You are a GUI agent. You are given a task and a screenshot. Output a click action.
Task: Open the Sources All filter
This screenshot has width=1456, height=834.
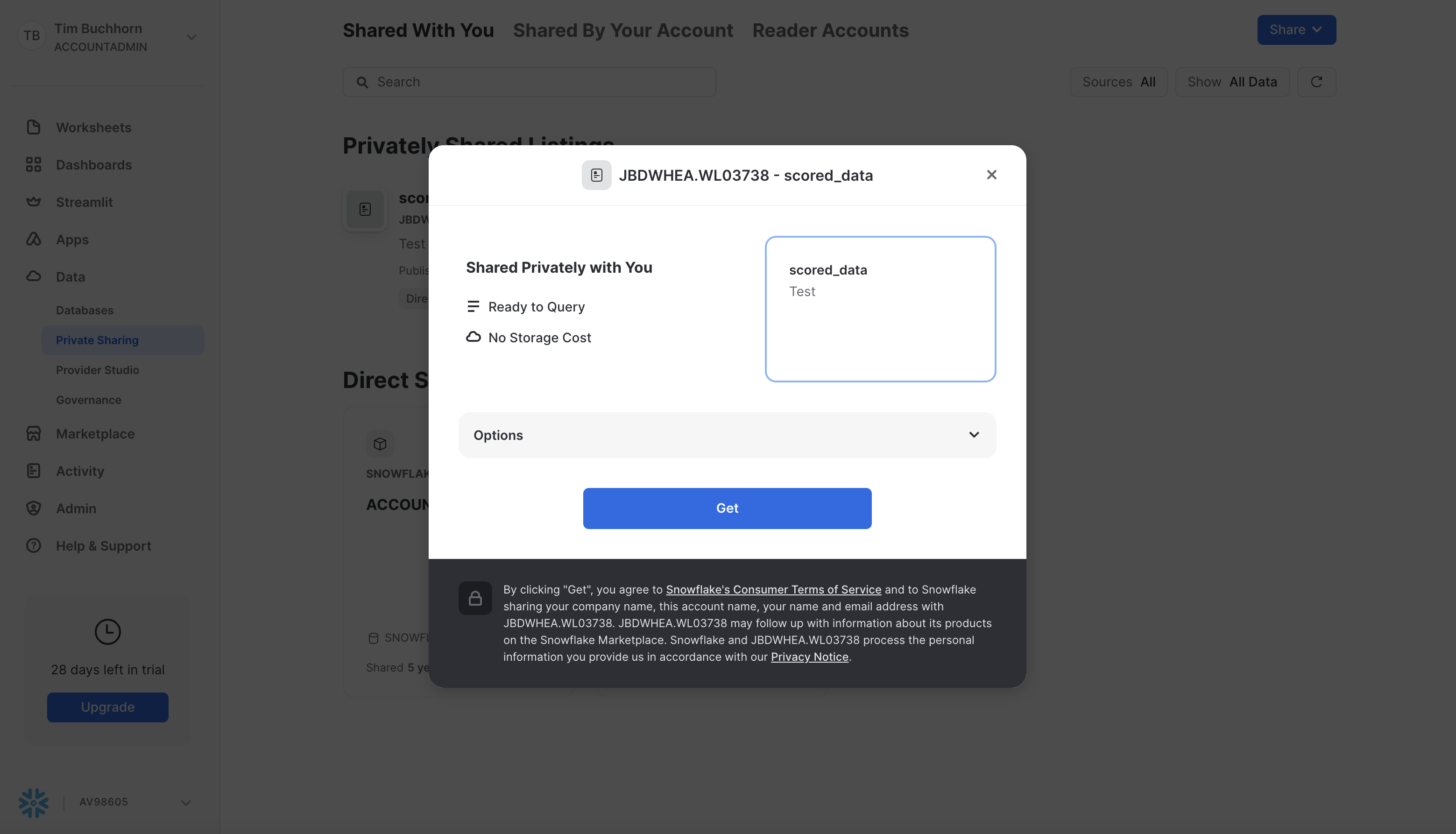[1118, 82]
